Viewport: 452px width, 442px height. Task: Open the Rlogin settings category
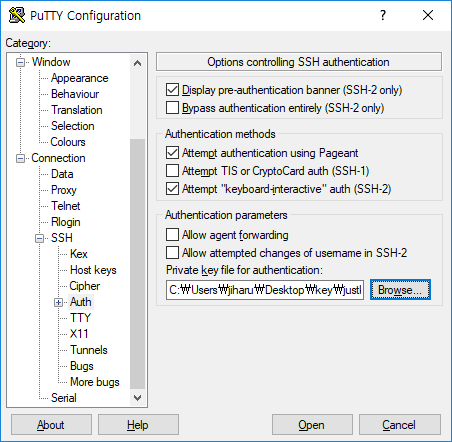pyautogui.click(x=66, y=222)
